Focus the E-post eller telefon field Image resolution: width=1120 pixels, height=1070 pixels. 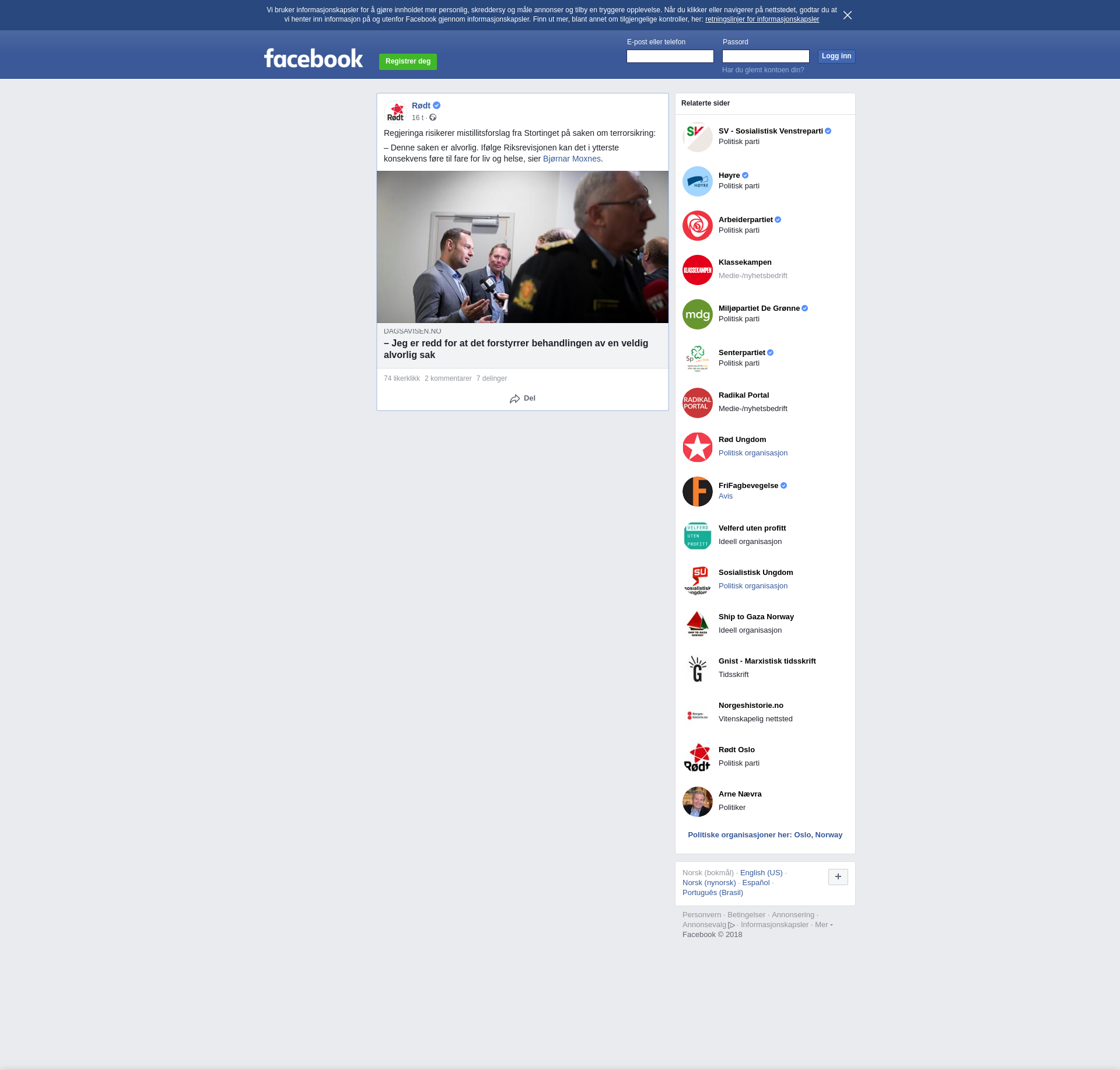coord(670,56)
